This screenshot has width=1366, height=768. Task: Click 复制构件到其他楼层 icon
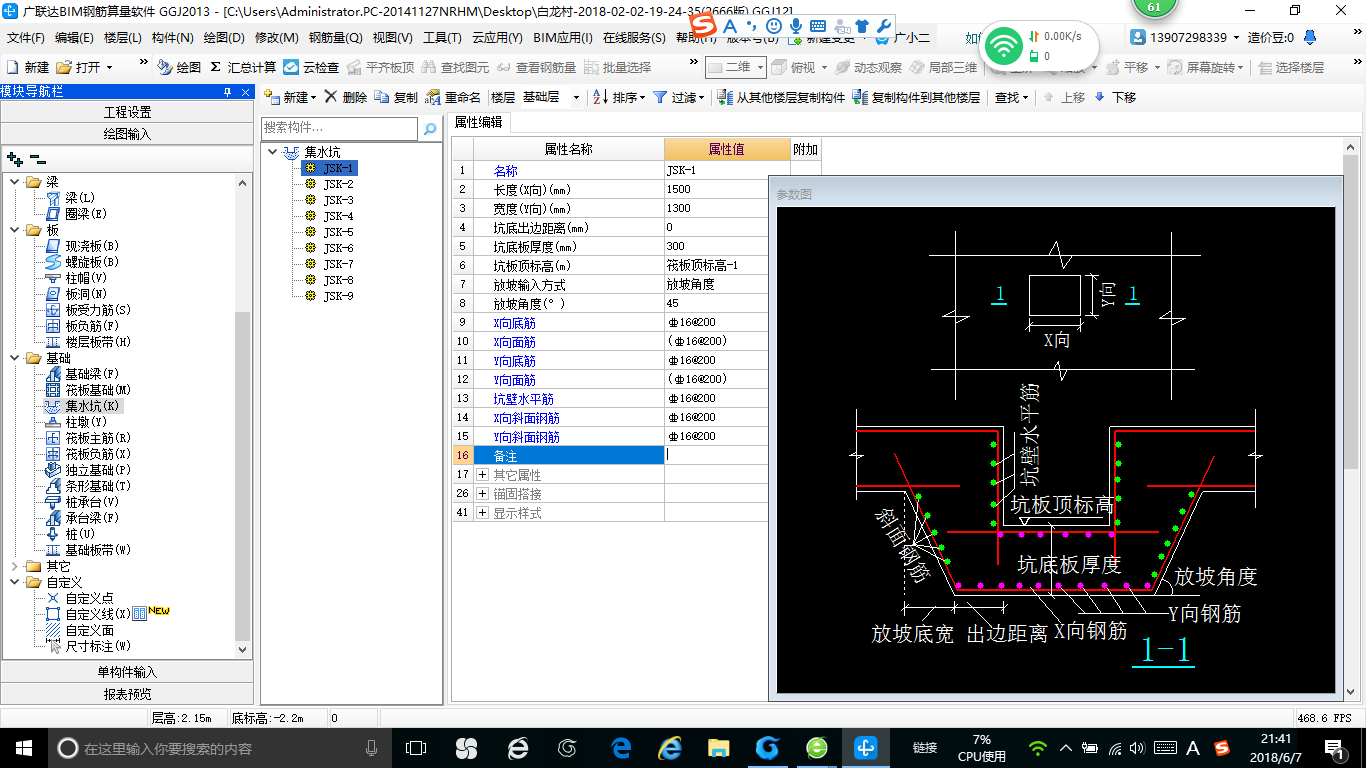860,97
